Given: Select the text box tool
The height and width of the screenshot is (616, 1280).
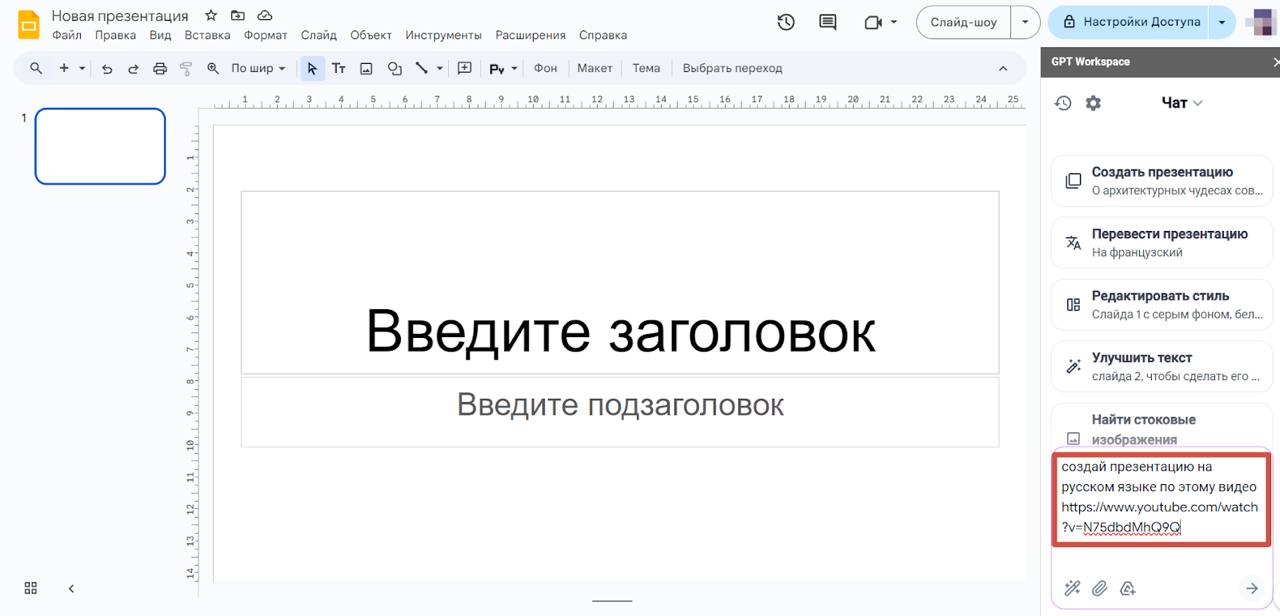Looking at the screenshot, I should pos(338,68).
